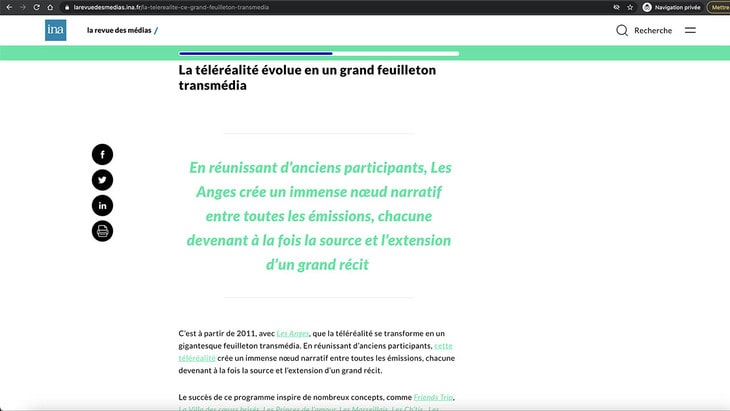730x411 pixels.
Task: Select the article heading about feuilleton transmédia
Action: tap(307, 78)
